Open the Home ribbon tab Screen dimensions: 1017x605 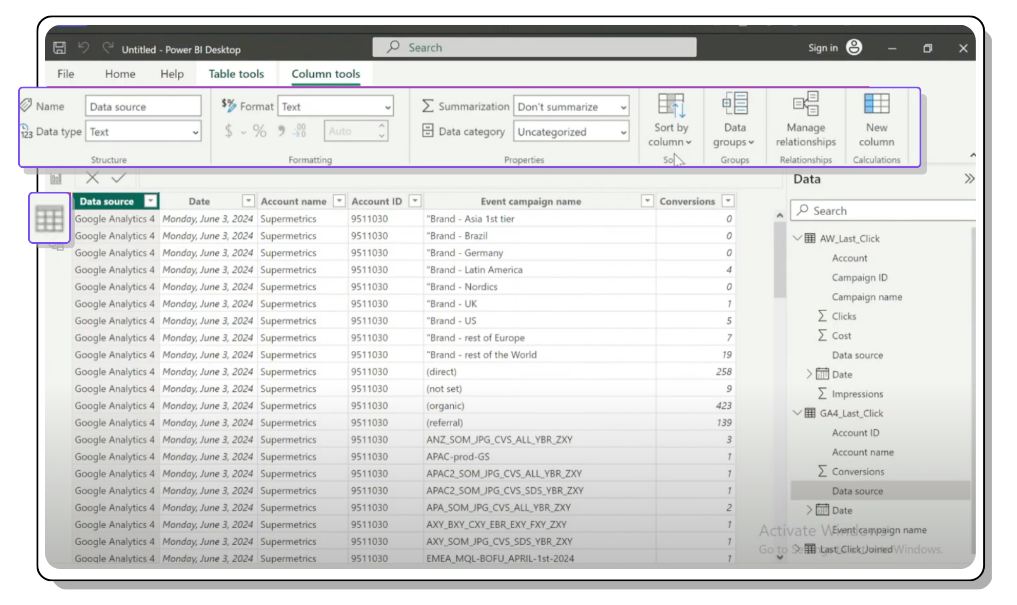[120, 74]
